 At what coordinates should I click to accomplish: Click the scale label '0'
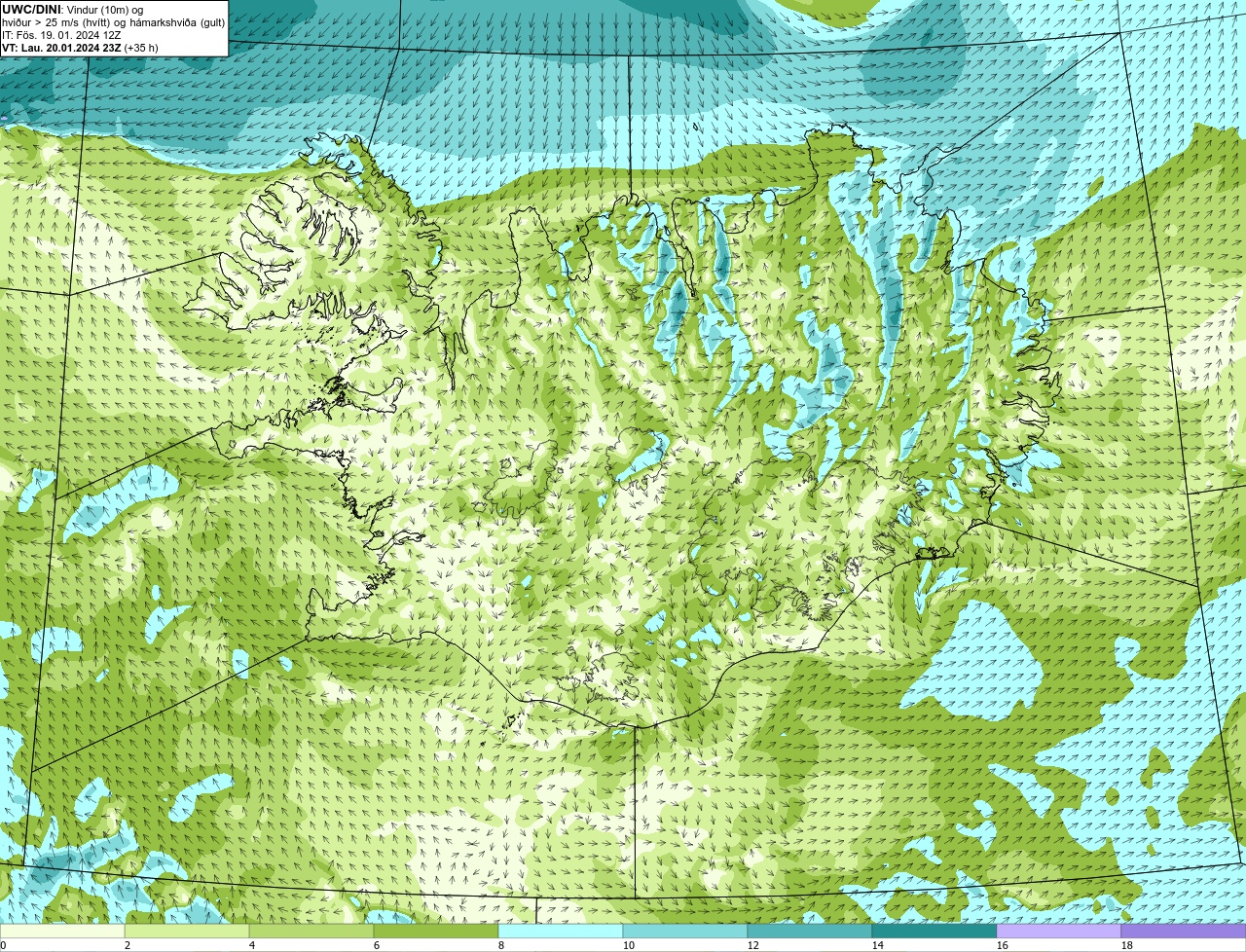3,945
